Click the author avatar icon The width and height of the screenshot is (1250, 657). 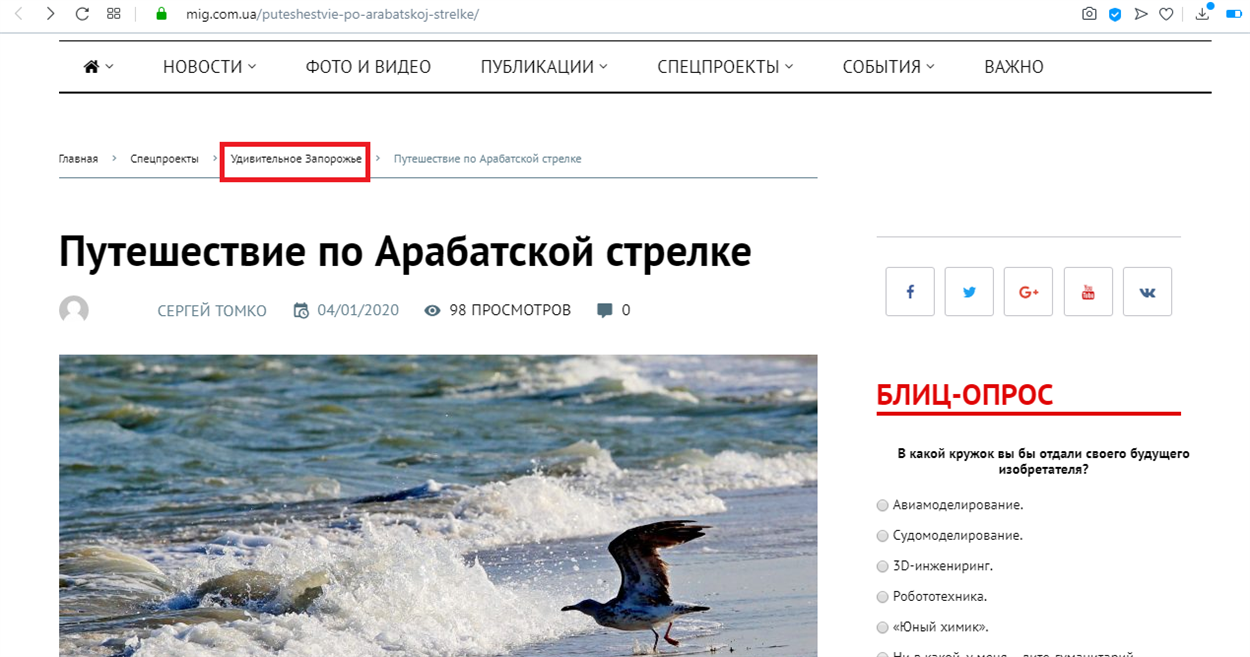point(74,310)
